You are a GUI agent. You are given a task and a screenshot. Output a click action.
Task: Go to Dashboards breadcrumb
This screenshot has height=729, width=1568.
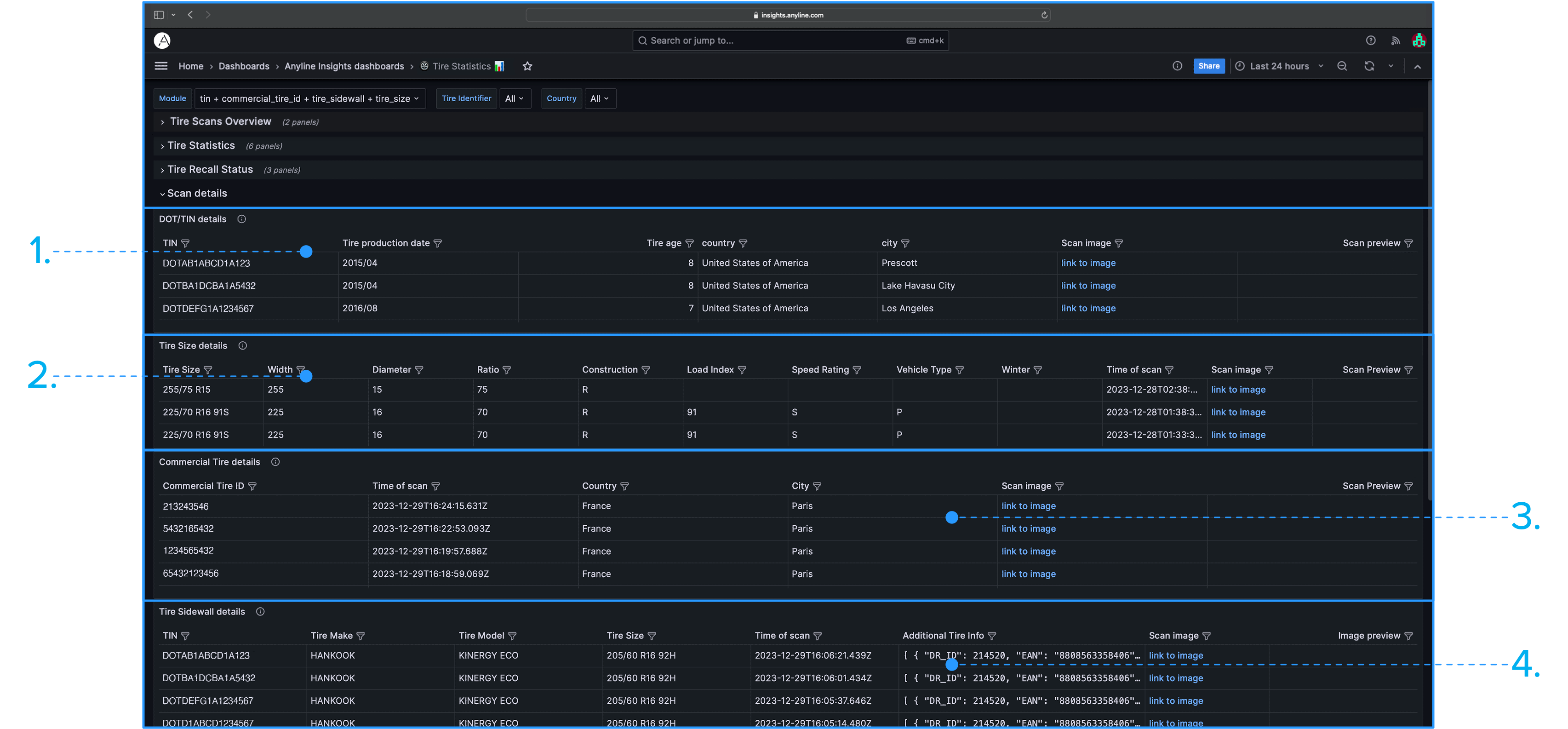click(x=244, y=66)
